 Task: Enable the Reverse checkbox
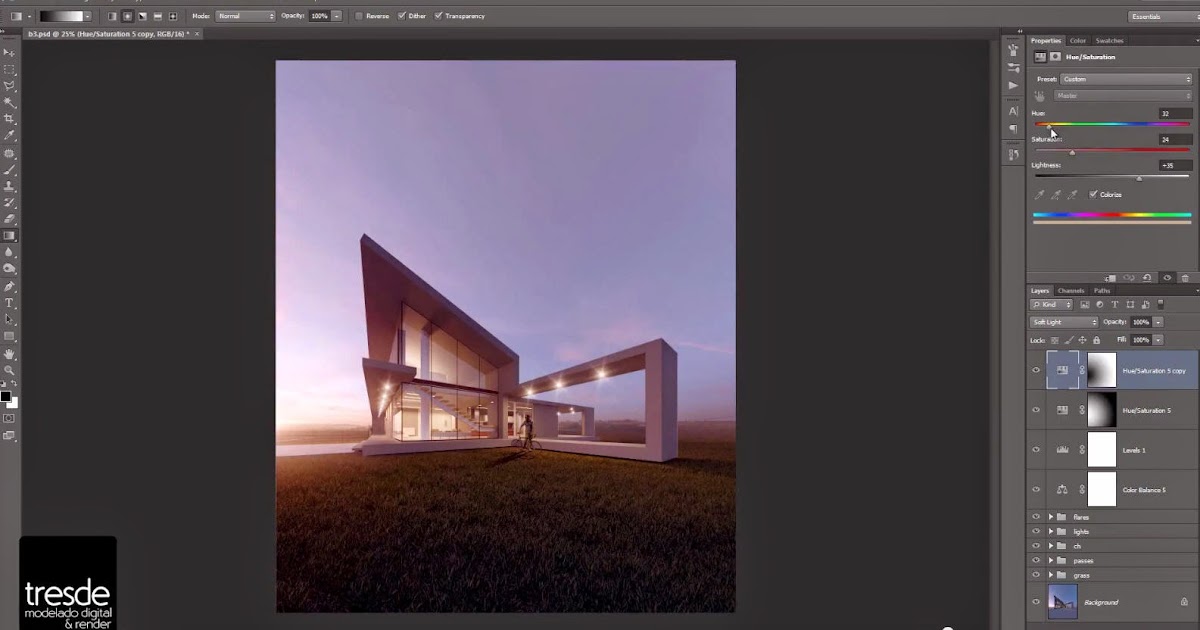[x=359, y=16]
